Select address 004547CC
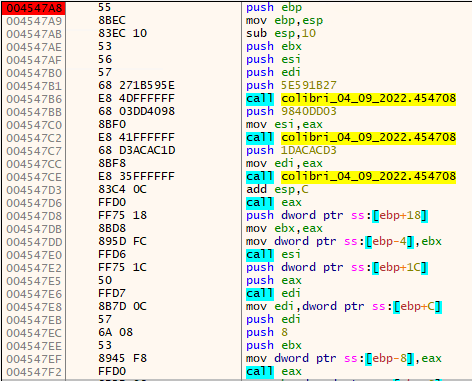The width and height of the screenshot is (472, 381). coord(34,164)
